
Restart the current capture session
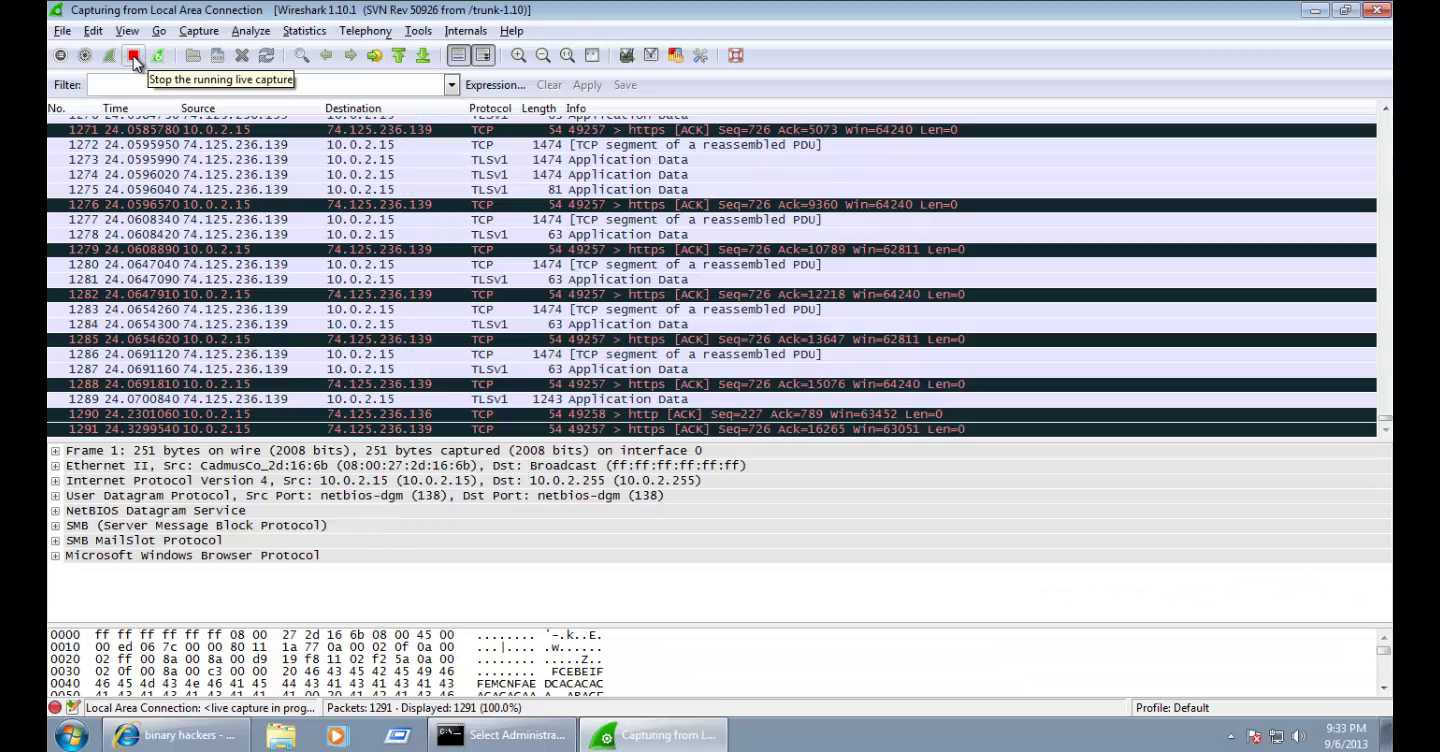[157, 55]
